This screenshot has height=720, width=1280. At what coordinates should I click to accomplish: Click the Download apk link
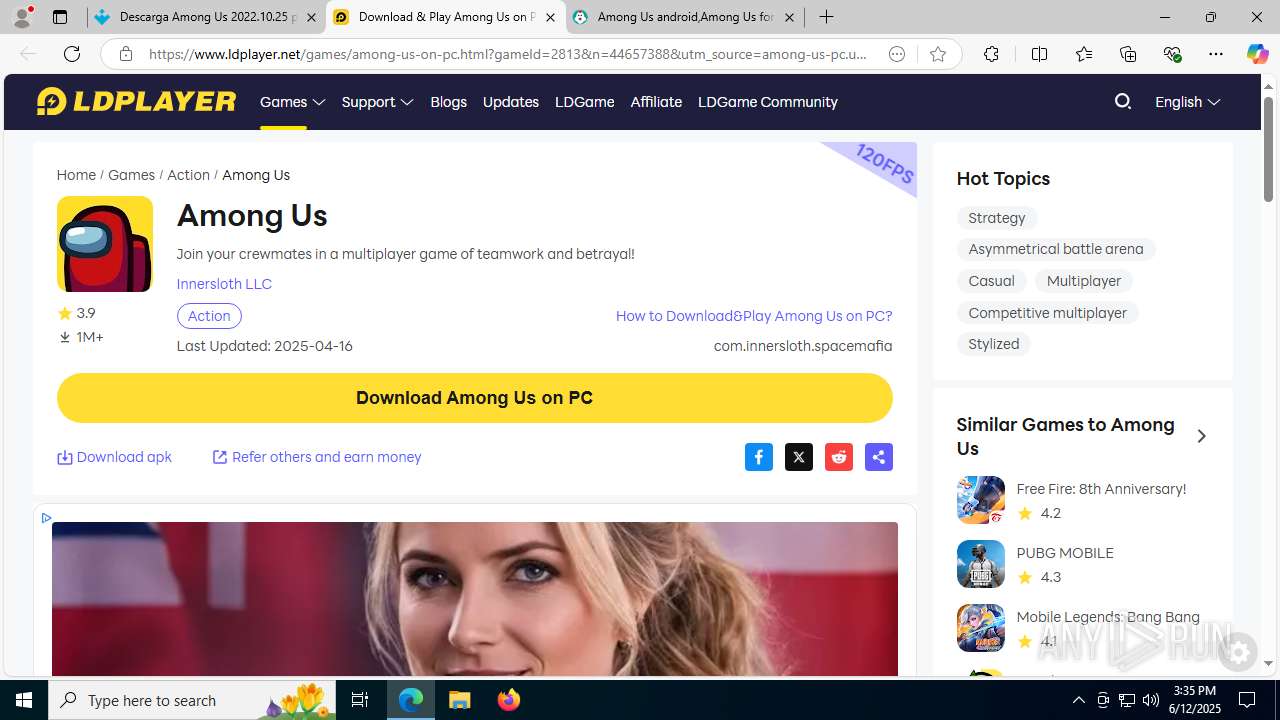coord(114,457)
